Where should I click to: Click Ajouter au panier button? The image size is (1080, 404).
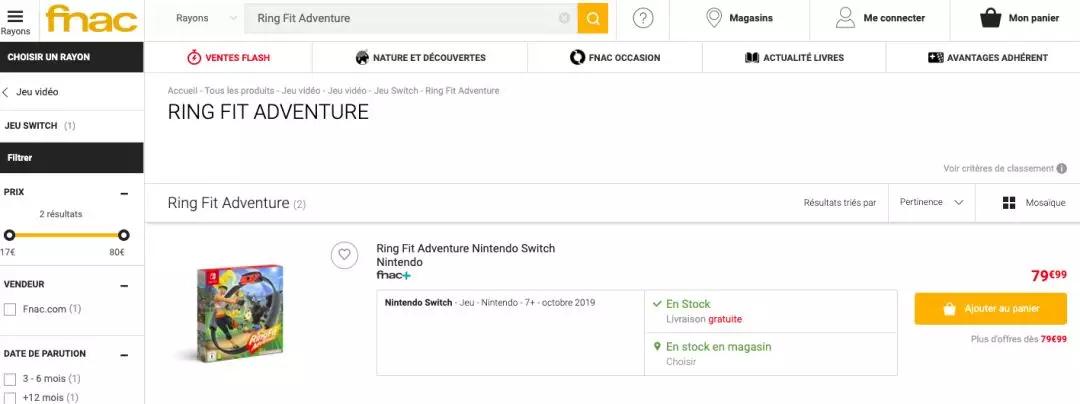pos(990,309)
